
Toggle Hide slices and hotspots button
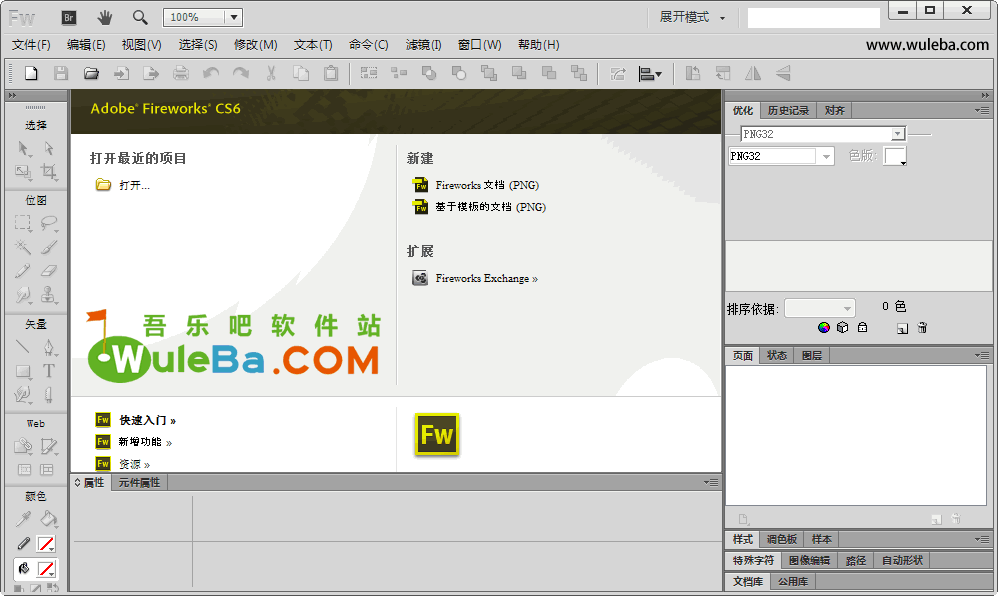(x=24, y=470)
